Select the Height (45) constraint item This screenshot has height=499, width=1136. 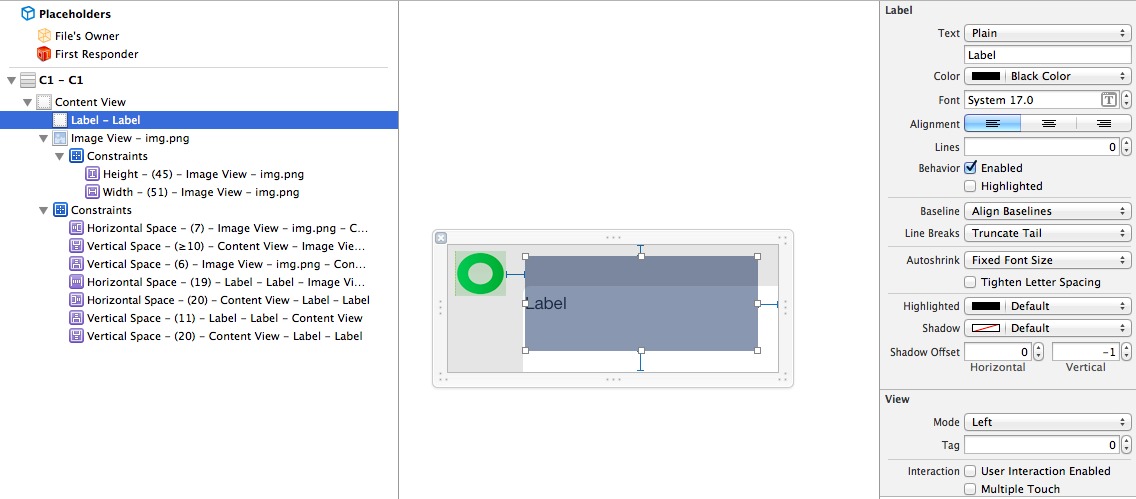click(203, 174)
